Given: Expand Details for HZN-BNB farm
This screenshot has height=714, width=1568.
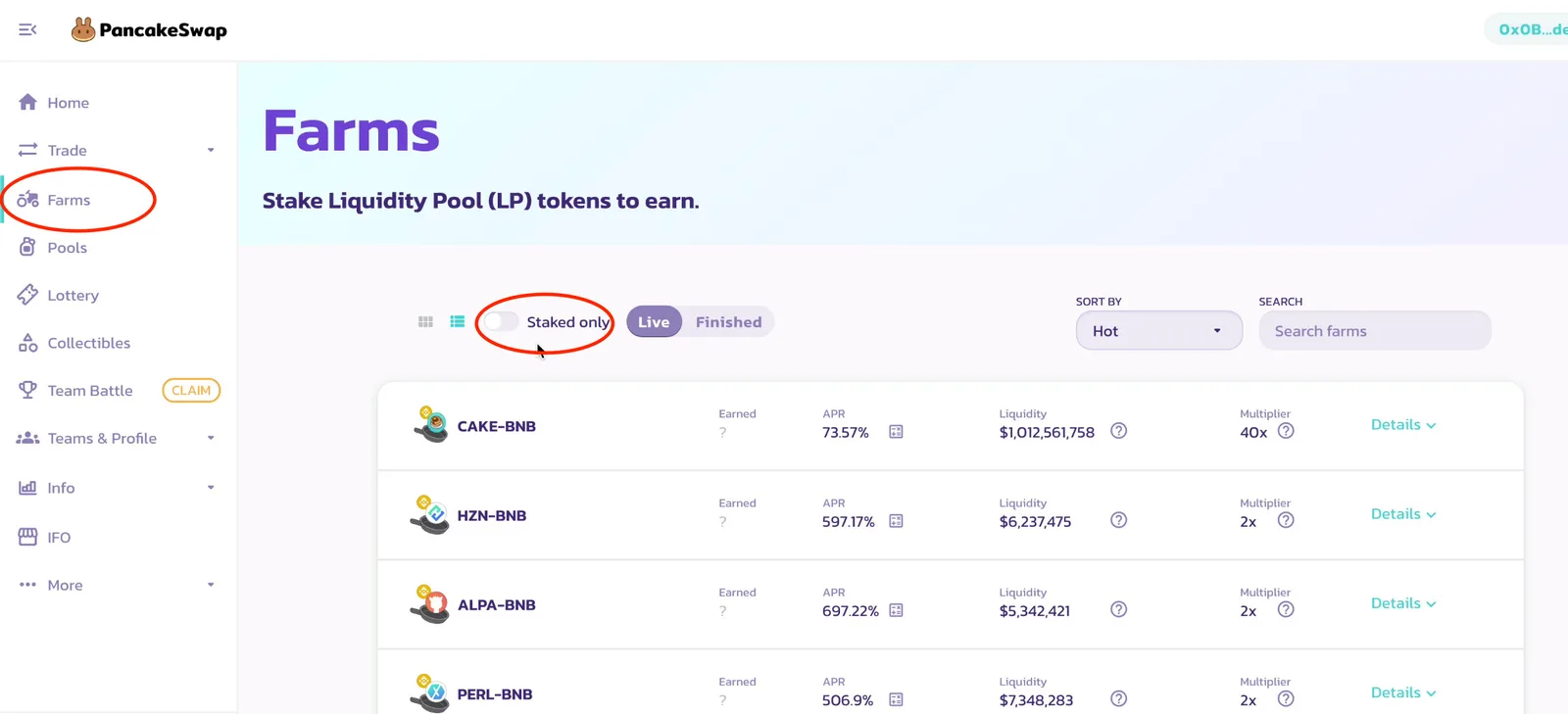Looking at the screenshot, I should 1403,514.
